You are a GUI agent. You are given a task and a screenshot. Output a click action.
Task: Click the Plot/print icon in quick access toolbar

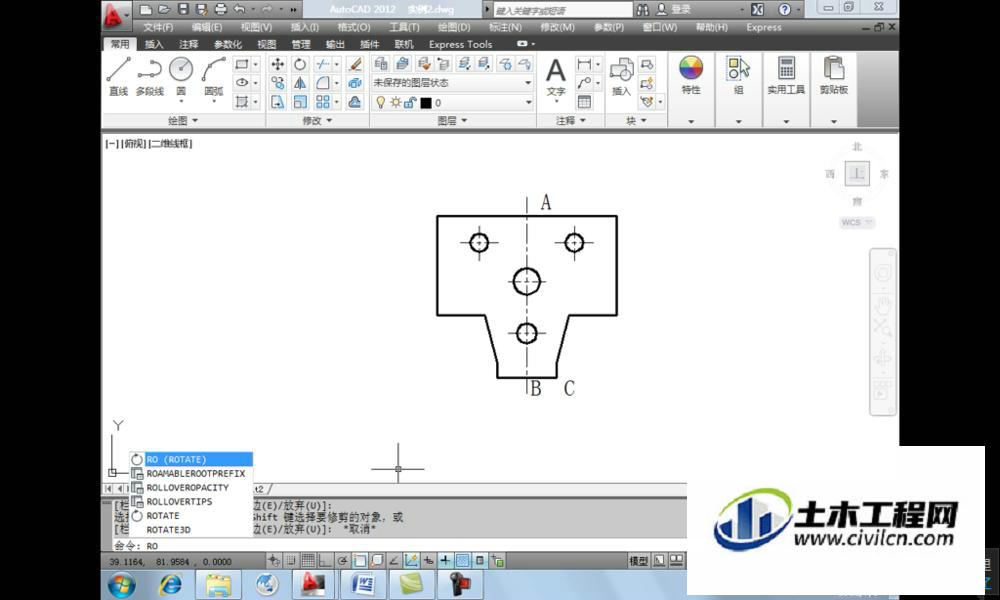(221, 9)
